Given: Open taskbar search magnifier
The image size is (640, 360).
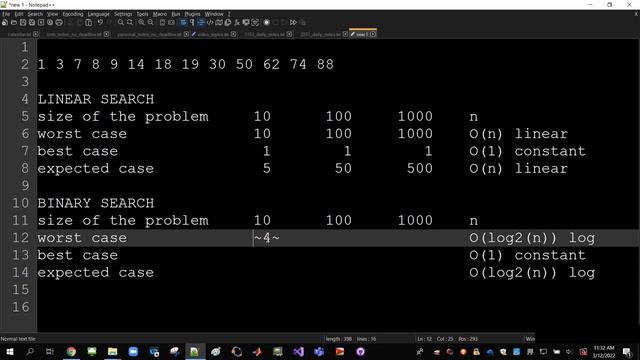Looking at the screenshot, I should [x=30, y=351].
